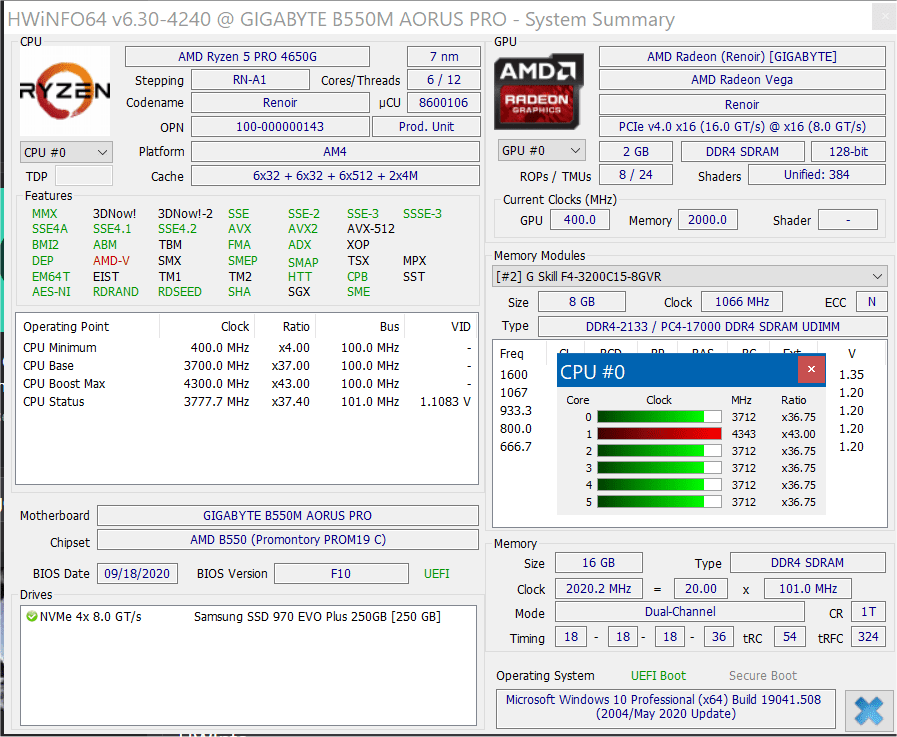
Task: Click the AMD Radeon Vega field
Action: tap(742, 80)
